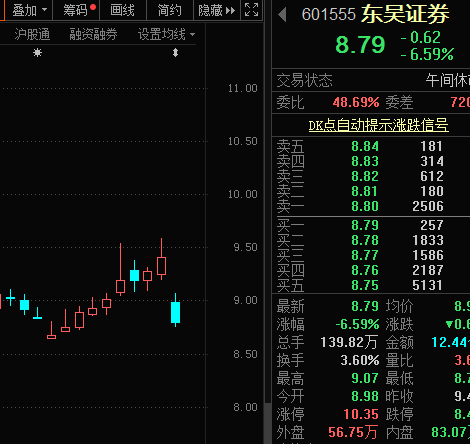Activate the 画线 drawing tool

[x=122, y=10]
